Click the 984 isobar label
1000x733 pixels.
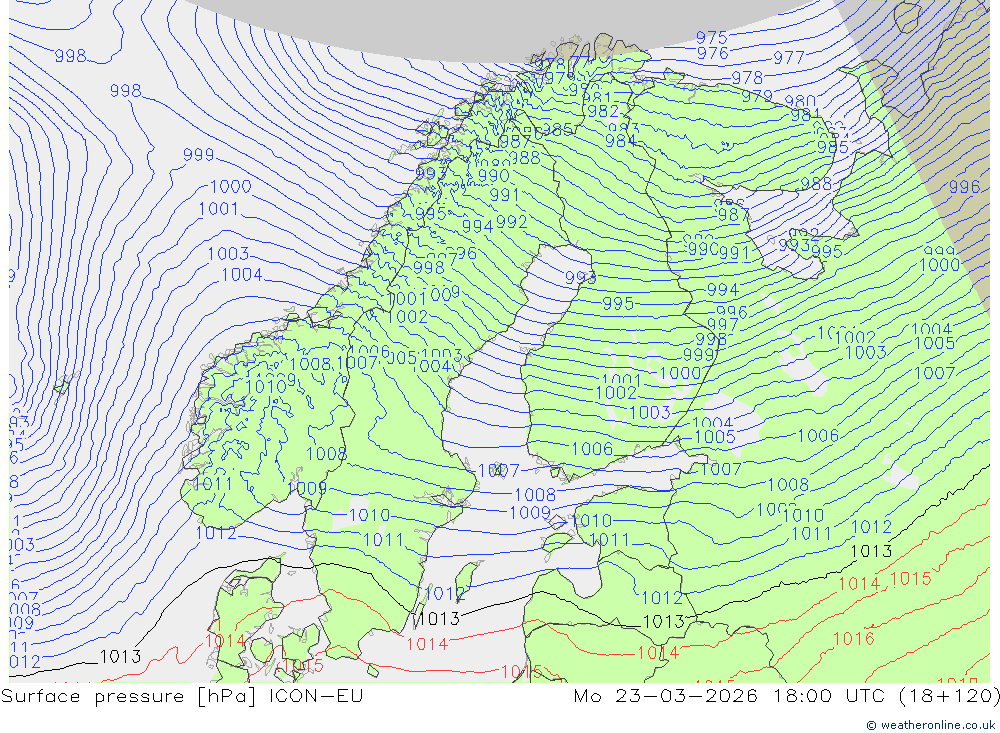(x=620, y=140)
